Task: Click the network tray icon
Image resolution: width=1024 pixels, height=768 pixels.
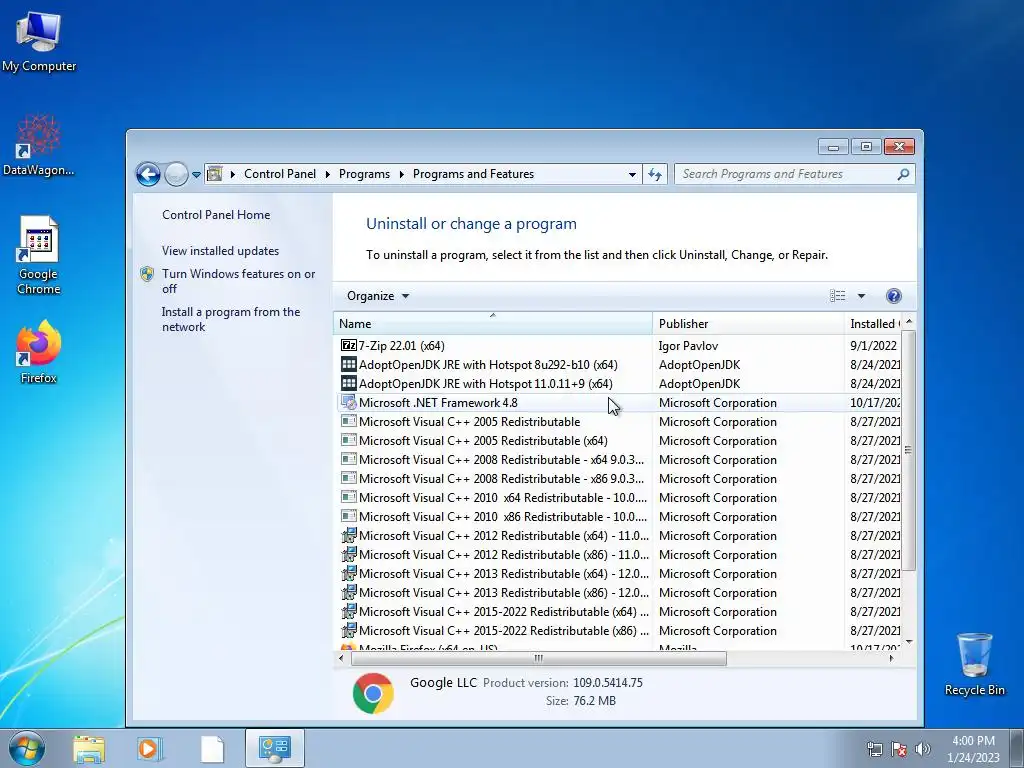Action: coord(874,750)
